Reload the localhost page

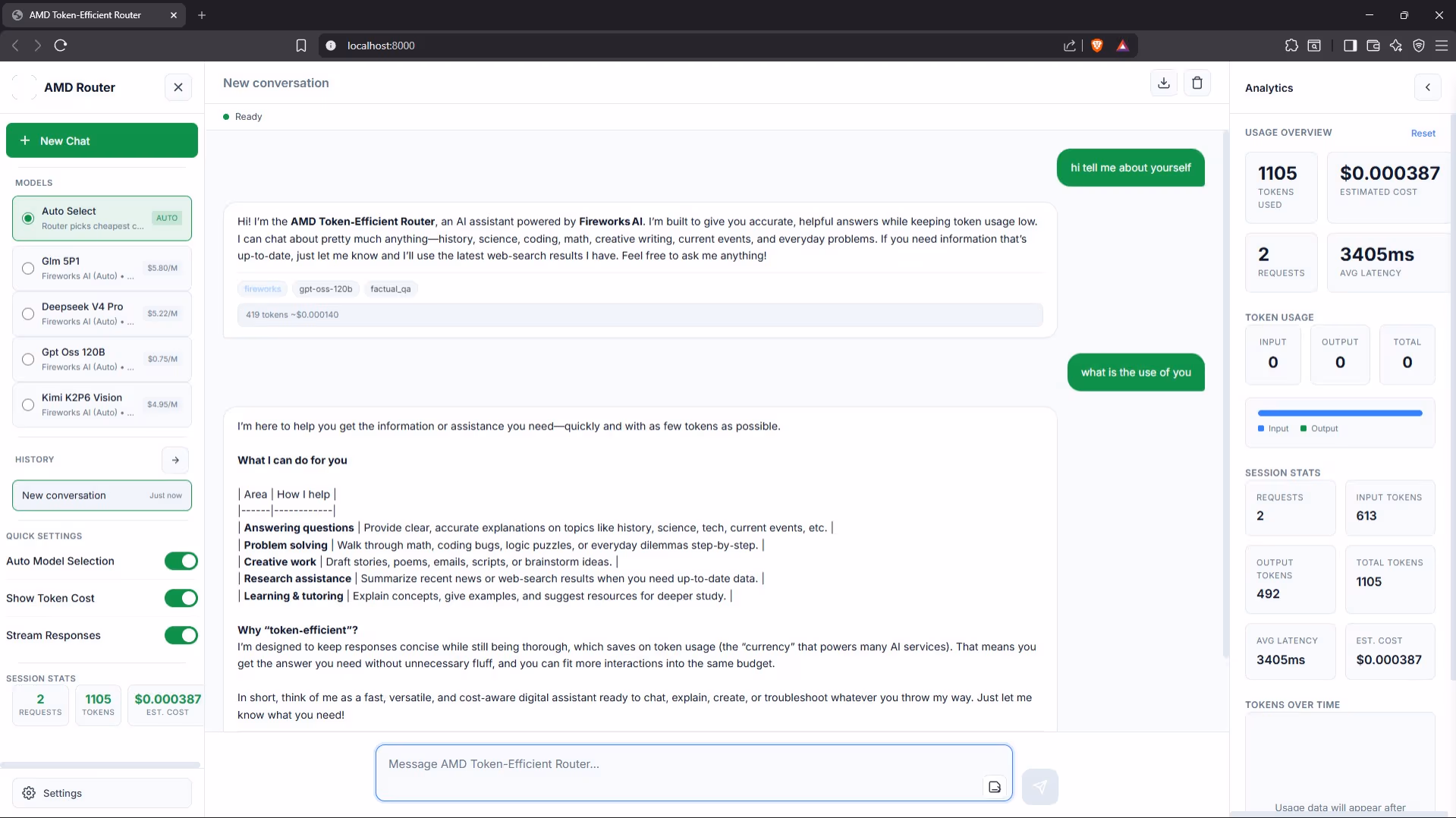[x=61, y=46]
